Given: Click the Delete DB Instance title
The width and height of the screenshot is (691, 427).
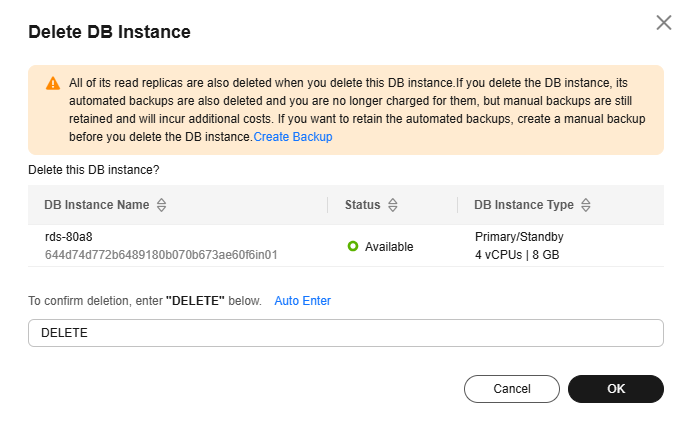Looking at the screenshot, I should [x=109, y=32].
